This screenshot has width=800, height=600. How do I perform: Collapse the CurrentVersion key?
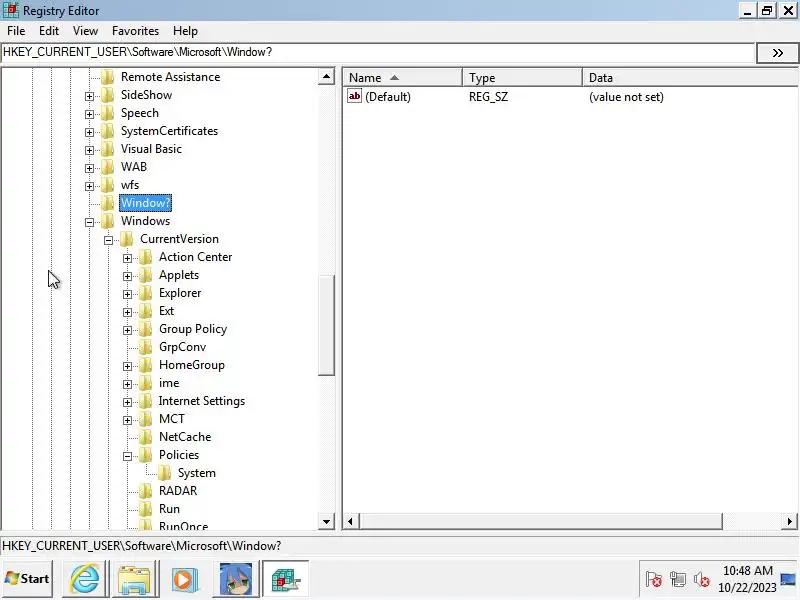pyautogui.click(x=108, y=240)
